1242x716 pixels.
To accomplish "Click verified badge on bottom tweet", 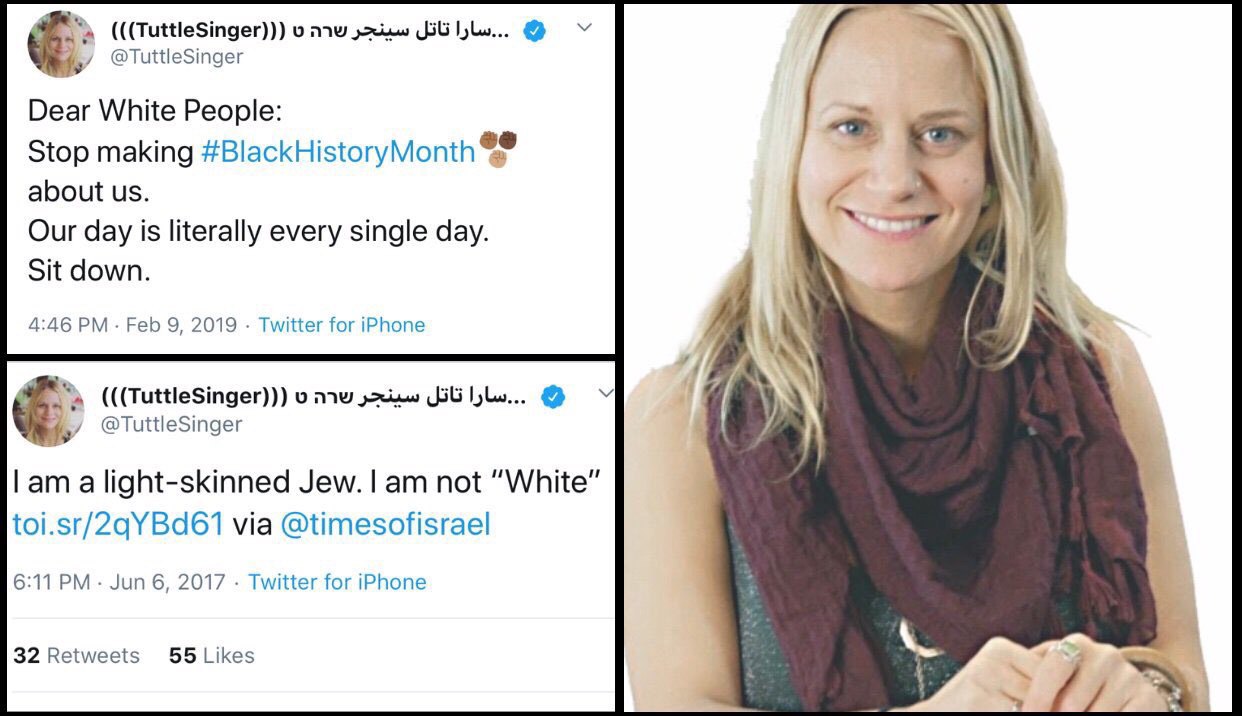I will pos(553,397).
